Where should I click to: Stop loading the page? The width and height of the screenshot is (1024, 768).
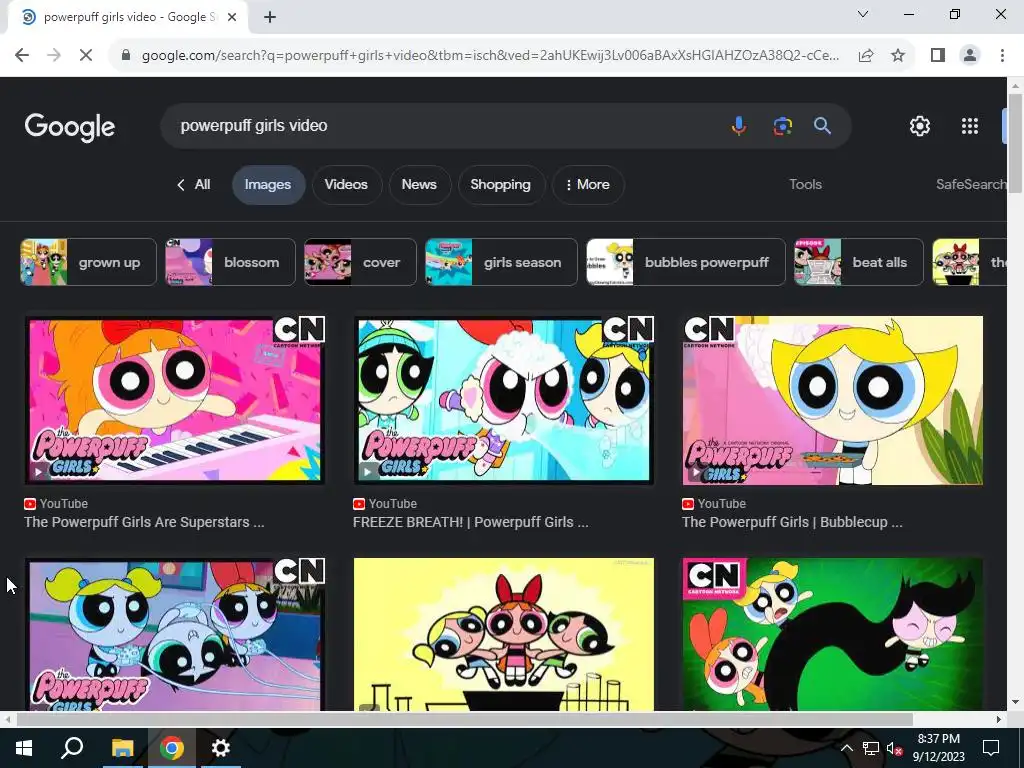coord(86,56)
